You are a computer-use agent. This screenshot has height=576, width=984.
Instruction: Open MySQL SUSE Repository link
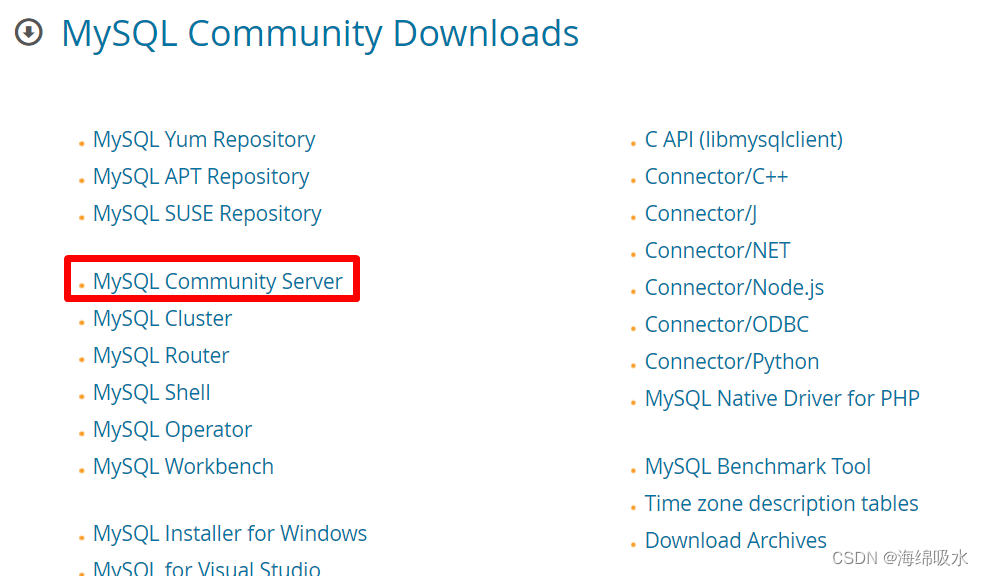click(x=207, y=214)
